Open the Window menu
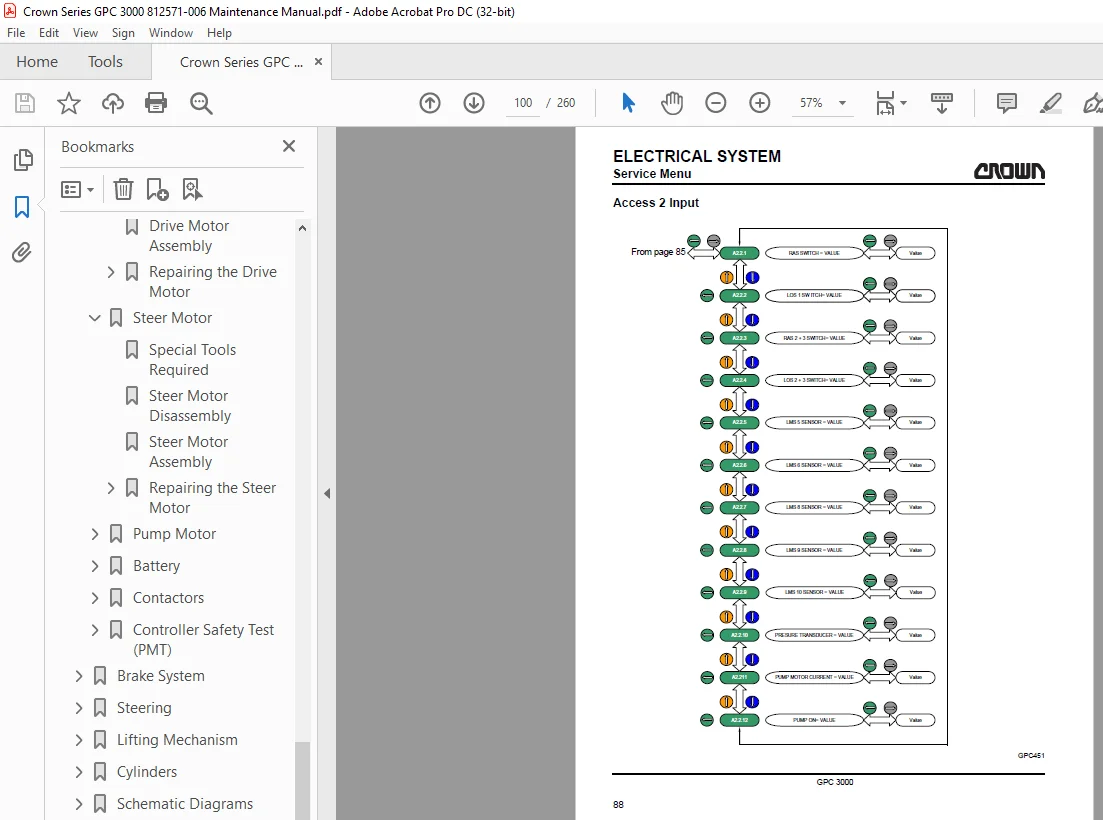Screen dimensions: 1103x820 coord(170,33)
